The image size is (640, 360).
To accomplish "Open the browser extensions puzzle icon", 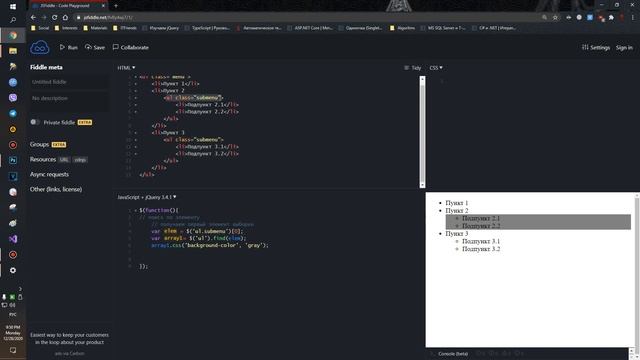I will 611,18.
